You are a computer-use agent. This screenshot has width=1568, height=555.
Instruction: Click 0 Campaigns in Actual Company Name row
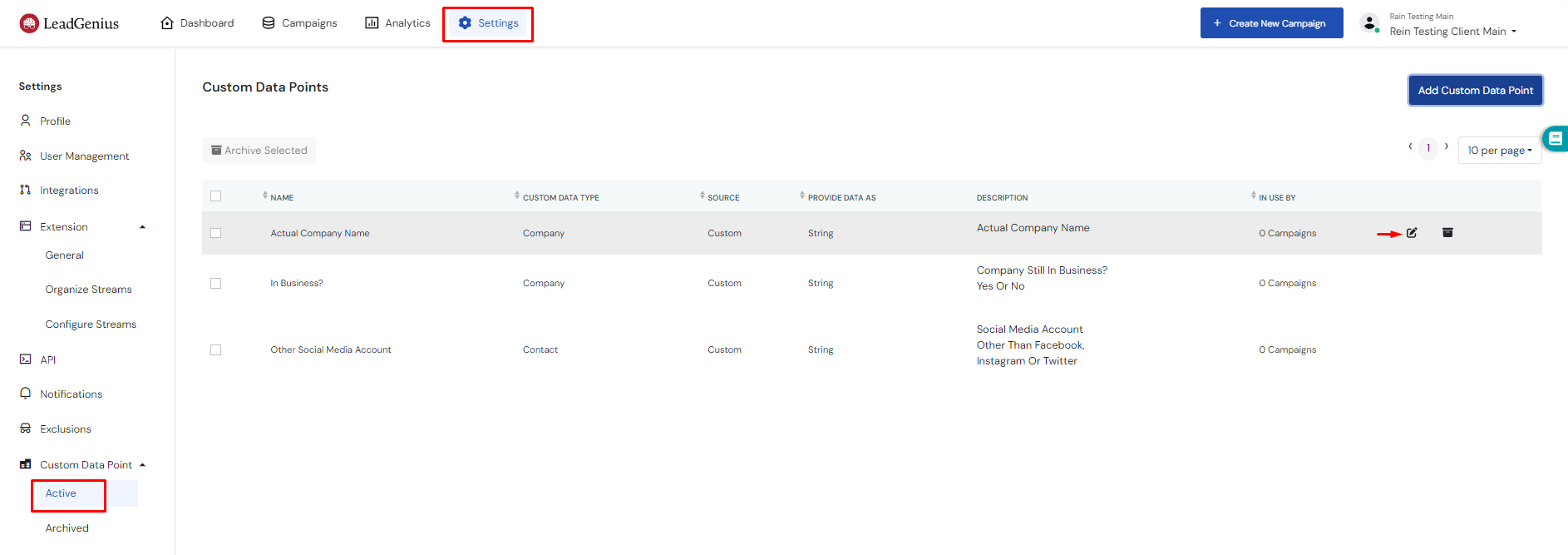(1288, 233)
